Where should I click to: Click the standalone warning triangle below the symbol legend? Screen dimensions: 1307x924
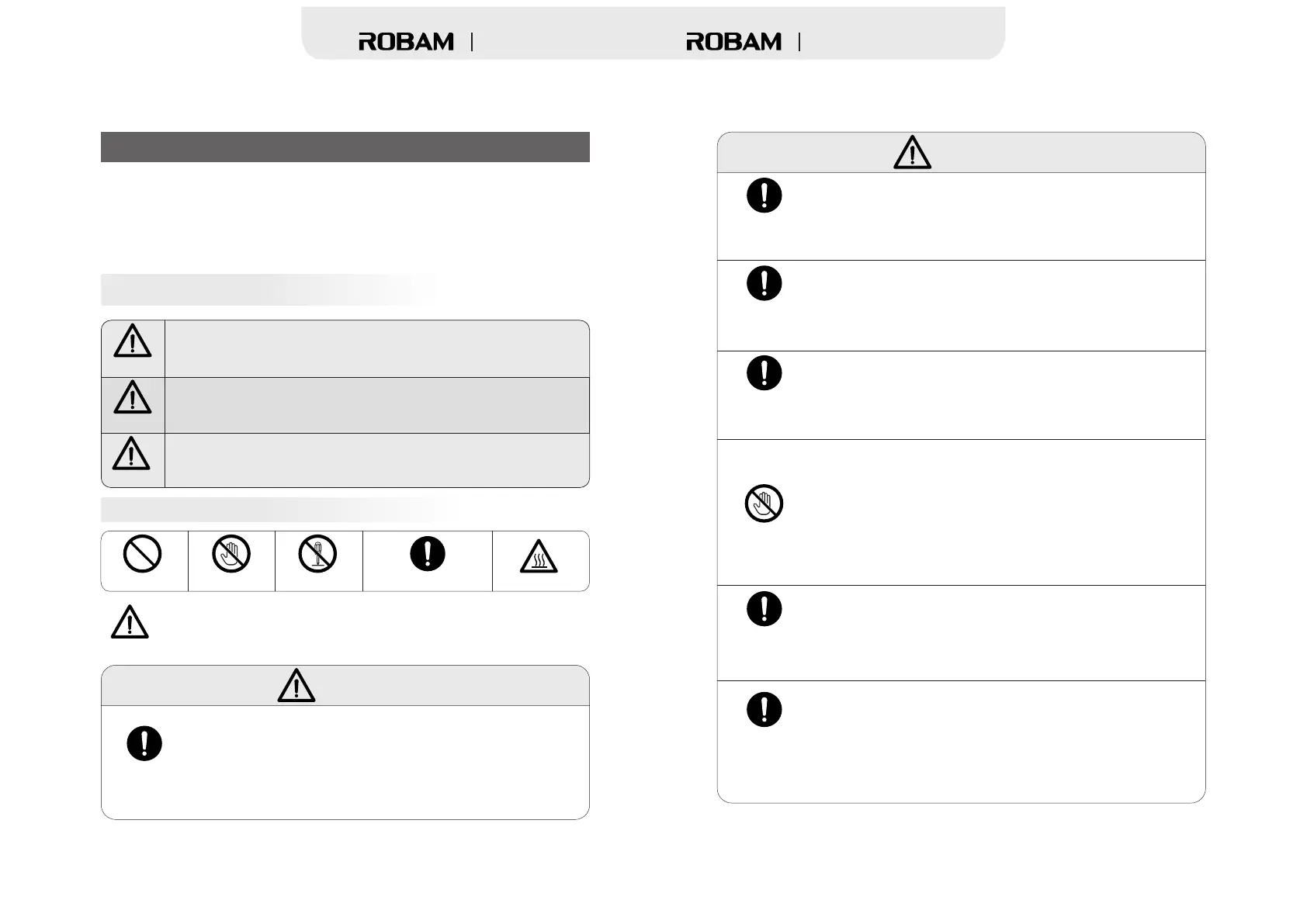pyautogui.click(x=130, y=622)
